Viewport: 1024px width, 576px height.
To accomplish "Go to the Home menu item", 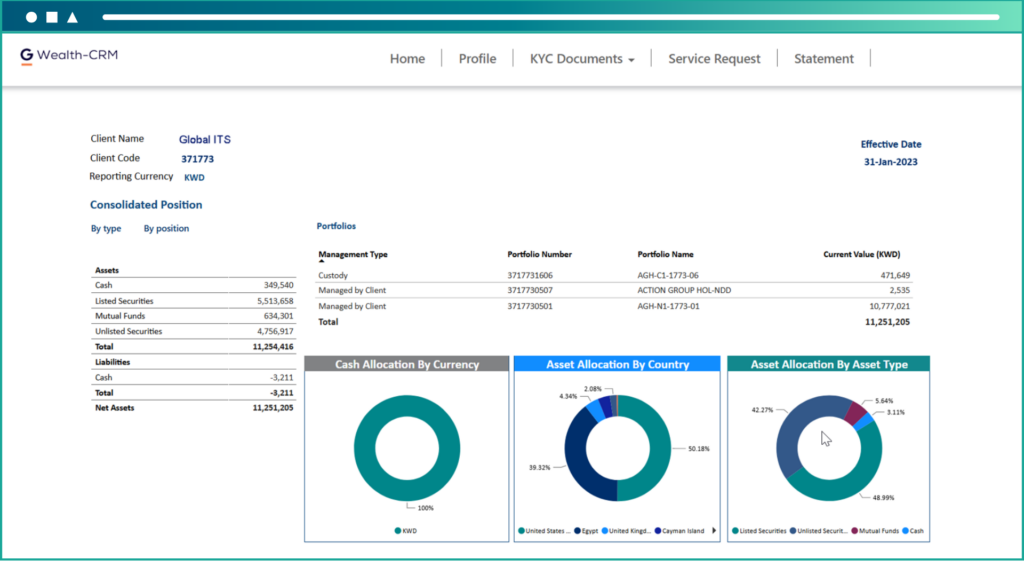I will [407, 59].
